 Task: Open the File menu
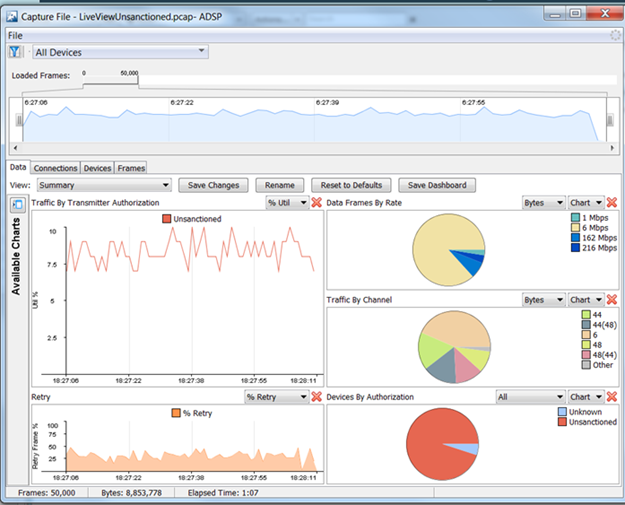coord(16,35)
